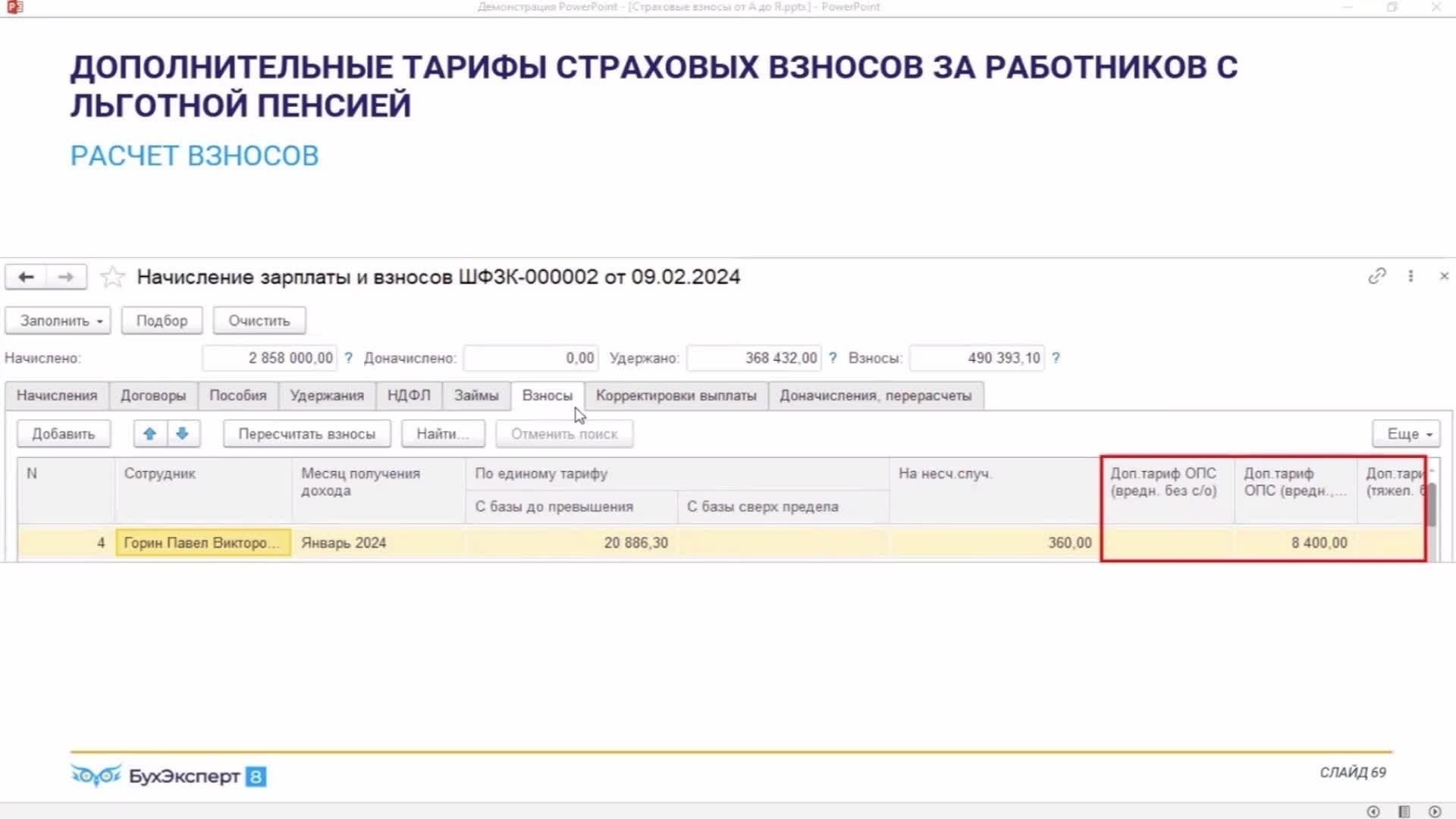Screen dimensions: 1456x819
Task: Click the Доначислено field showing 0,00
Action: pos(531,358)
